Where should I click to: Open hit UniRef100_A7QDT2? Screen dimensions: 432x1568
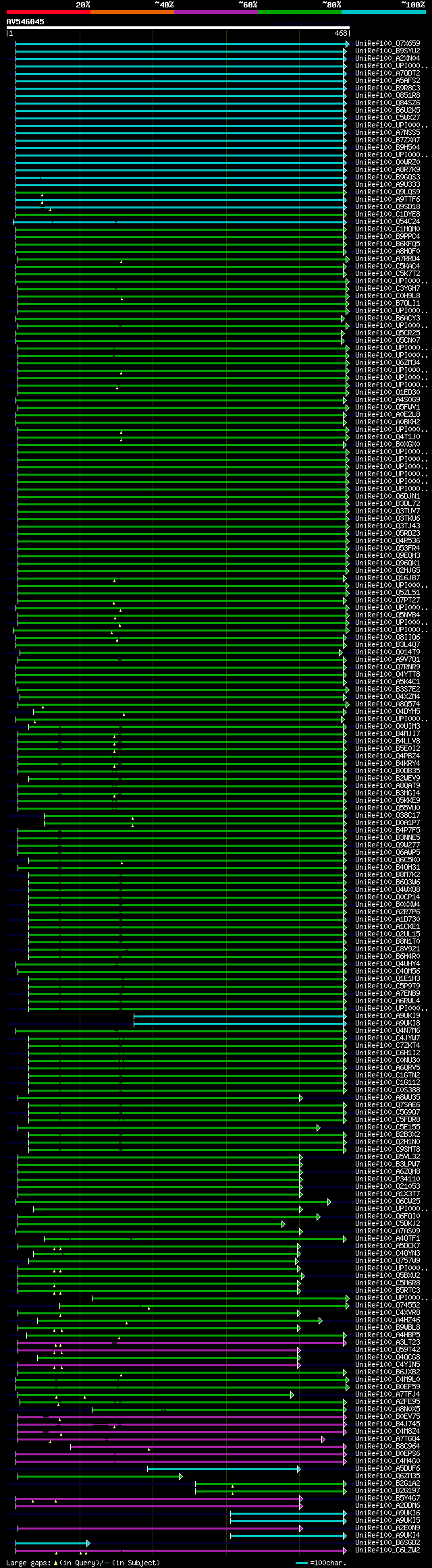(x=387, y=74)
